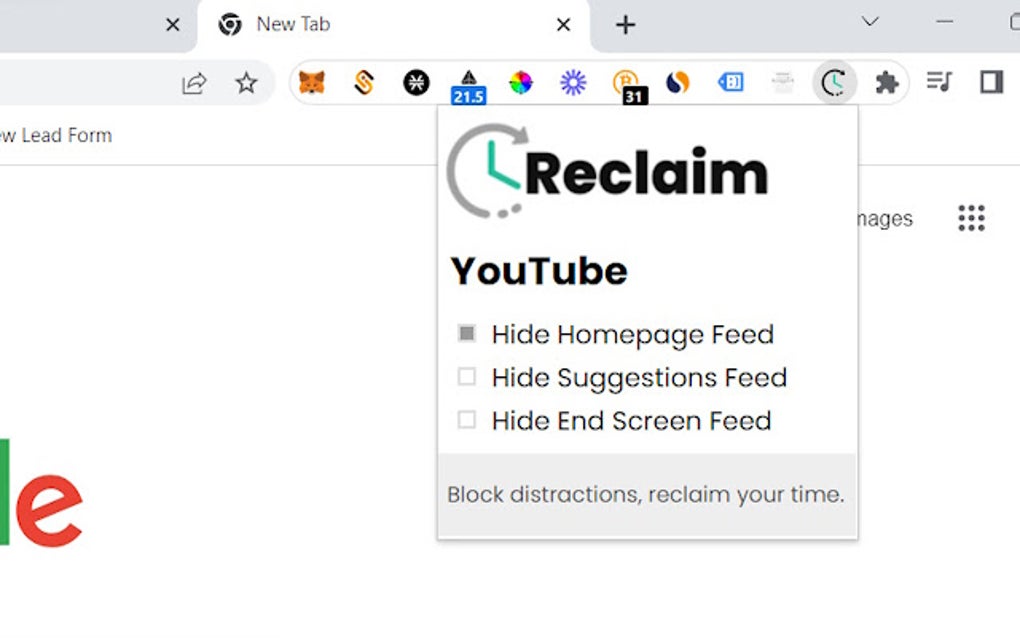
Task: Toggle the Reclaim clock extension popup
Action: pyautogui.click(x=834, y=83)
